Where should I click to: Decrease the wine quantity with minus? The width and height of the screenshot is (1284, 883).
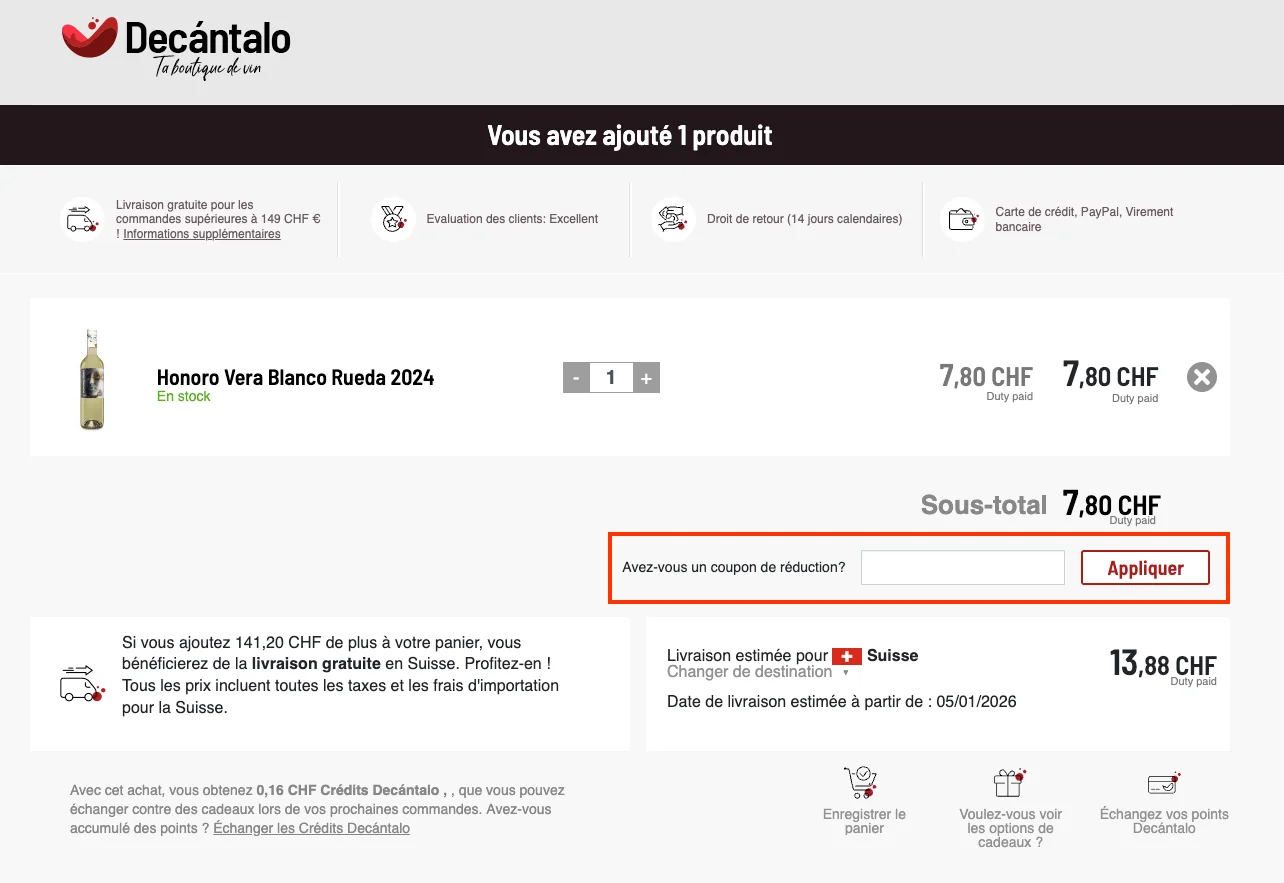click(576, 377)
